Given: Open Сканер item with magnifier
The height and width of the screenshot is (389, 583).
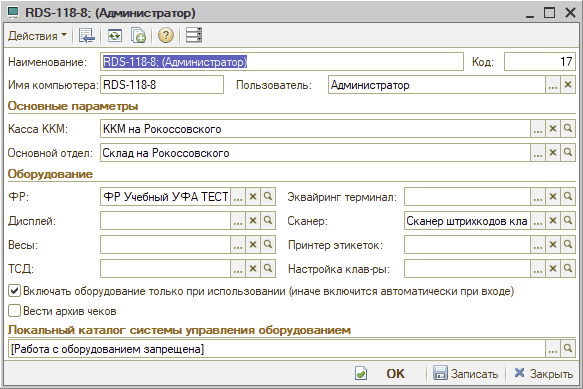Looking at the screenshot, I should 568,221.
